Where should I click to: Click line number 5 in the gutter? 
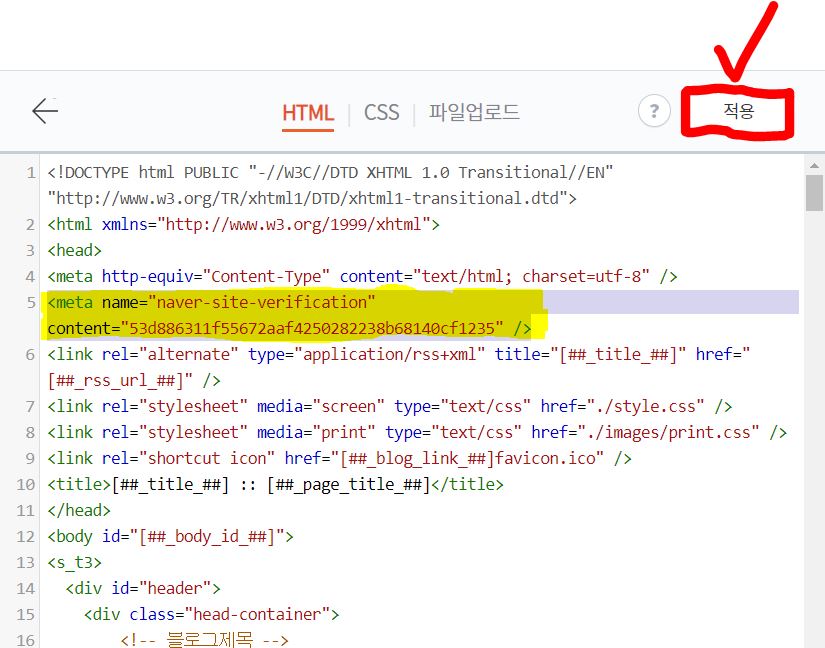31,303
